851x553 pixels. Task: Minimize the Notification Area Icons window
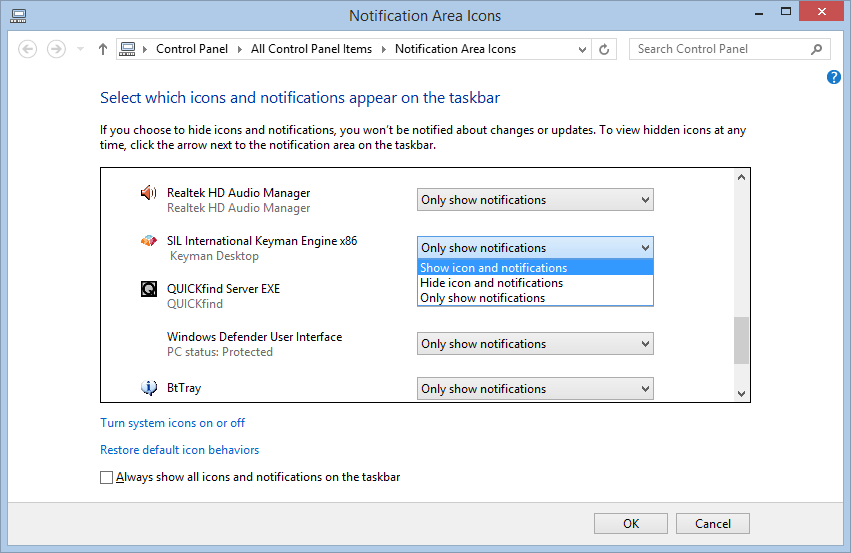759,12
